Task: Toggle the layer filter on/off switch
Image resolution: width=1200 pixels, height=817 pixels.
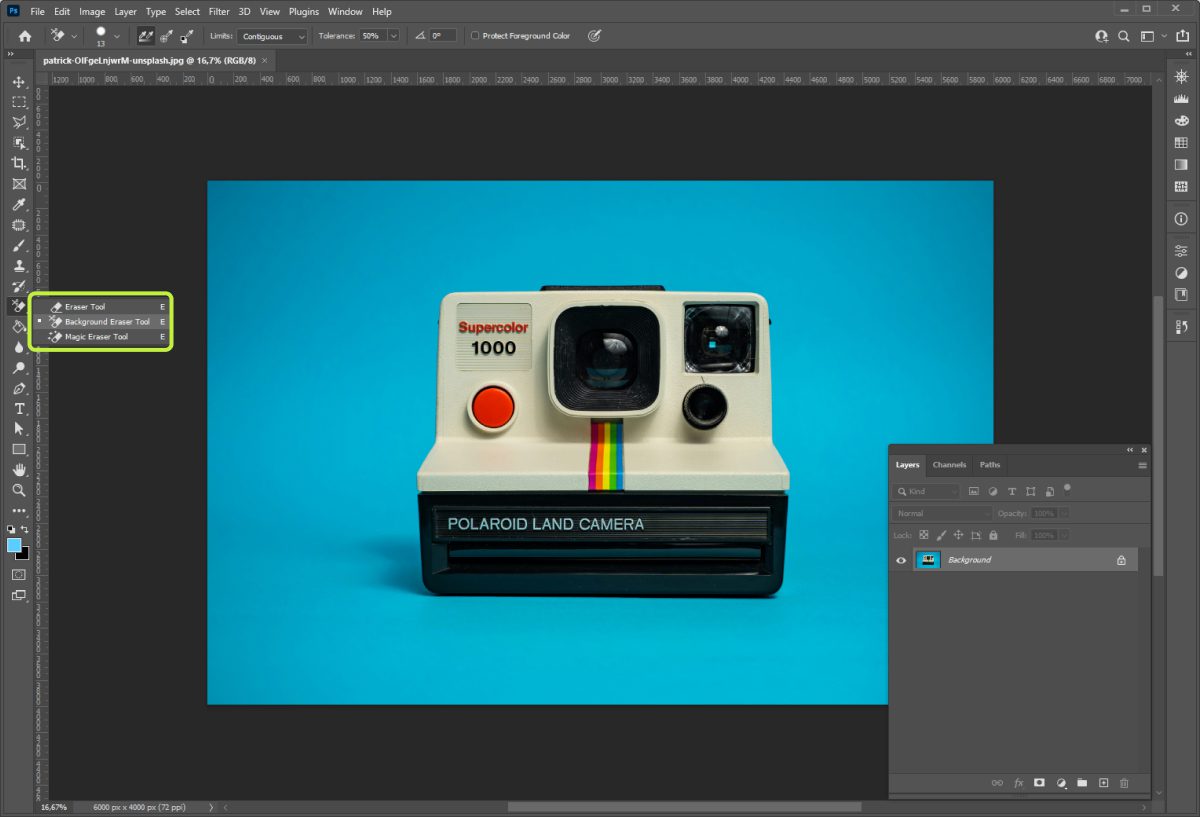Action: [x=1067, y=489]
